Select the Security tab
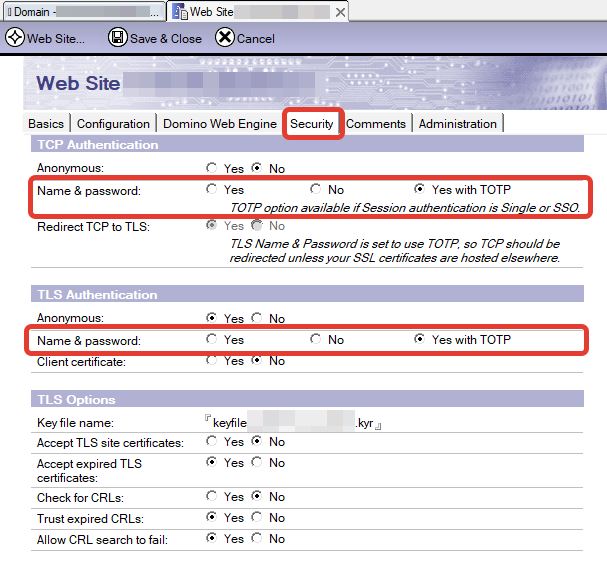Viewport: 607px width, 562px height. point(312,124)
